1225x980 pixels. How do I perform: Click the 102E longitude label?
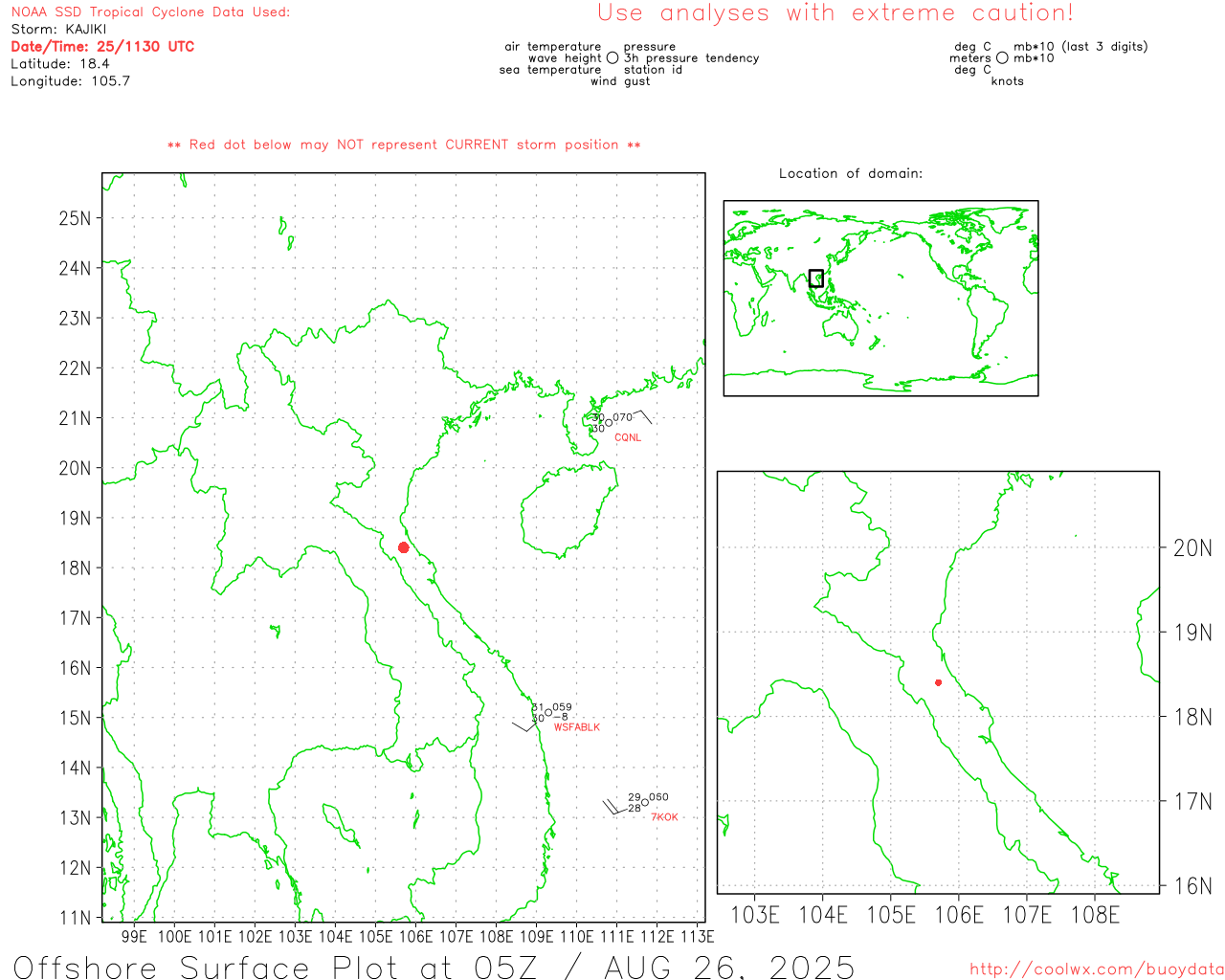point(255,937)
